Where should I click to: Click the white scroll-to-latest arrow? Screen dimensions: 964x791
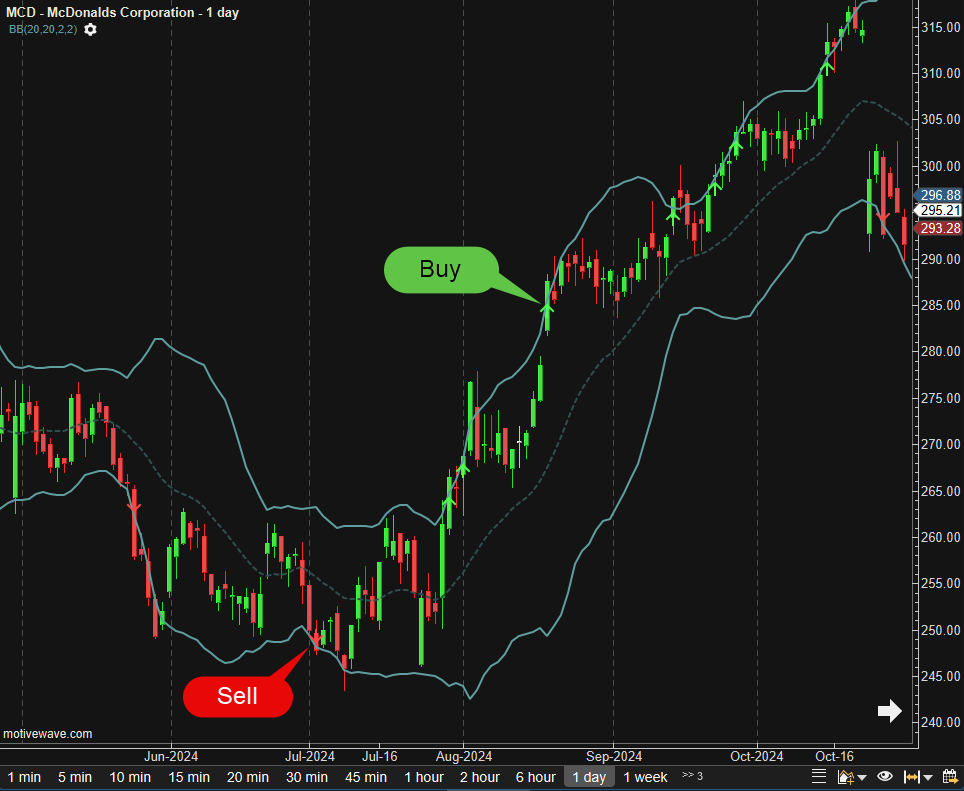[x=889, y=711]
